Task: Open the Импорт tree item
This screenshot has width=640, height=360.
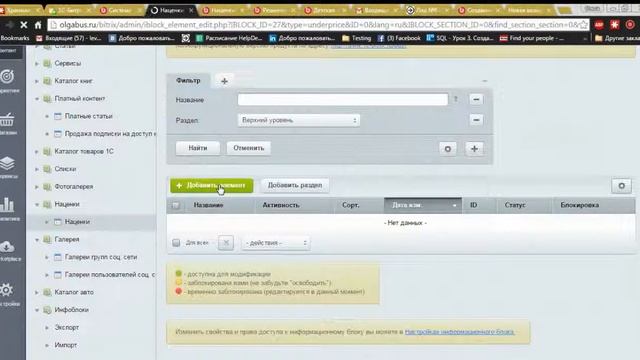Action: click(66, 345)
